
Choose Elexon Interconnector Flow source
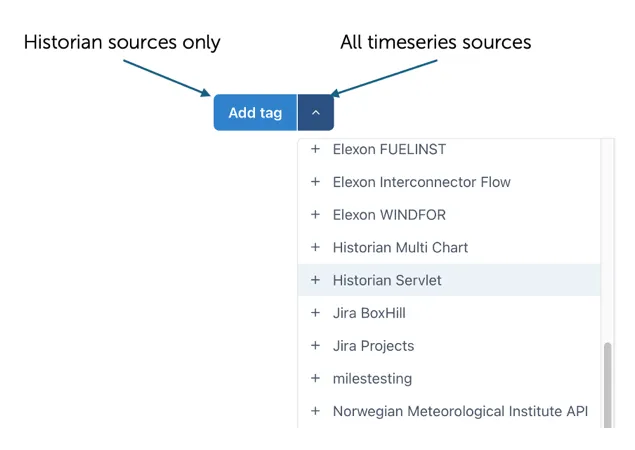[x=421, y=182]
